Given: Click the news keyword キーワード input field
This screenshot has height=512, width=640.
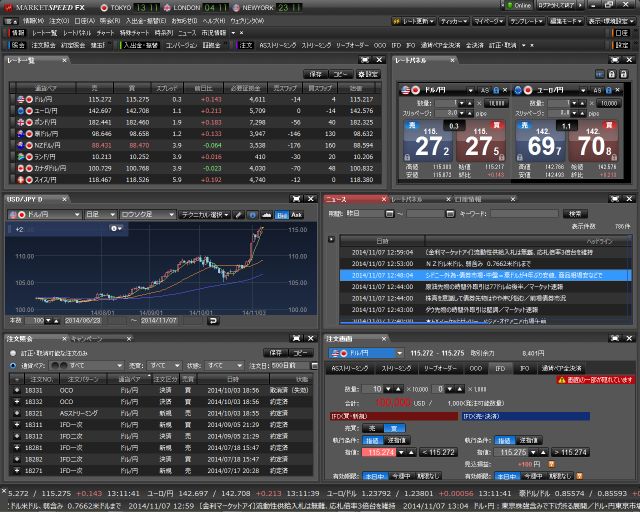Looking at the screenshot, I should pos(524,214).
